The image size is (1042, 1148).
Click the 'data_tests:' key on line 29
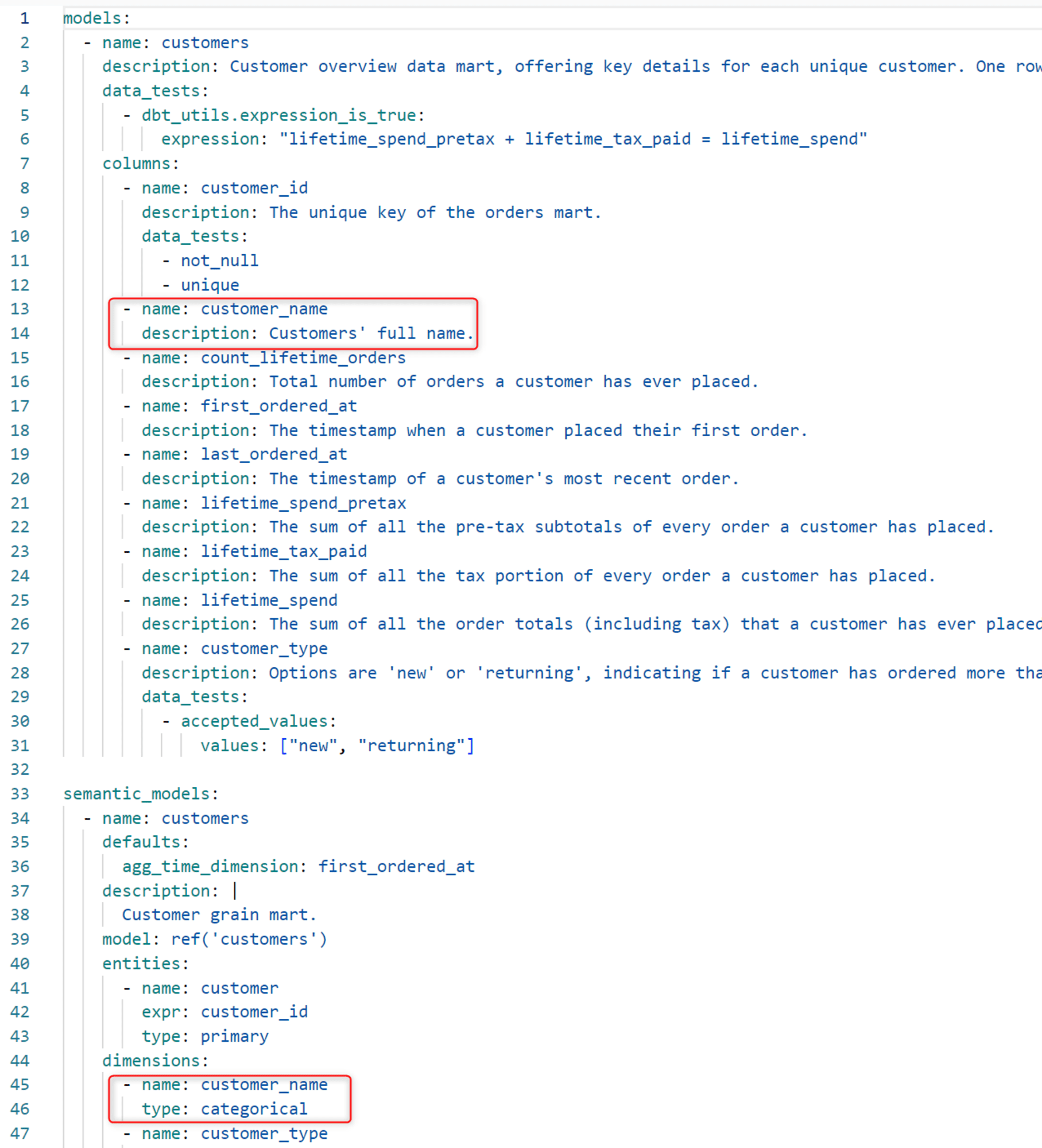pyautogui.click(x=195, y=697)
